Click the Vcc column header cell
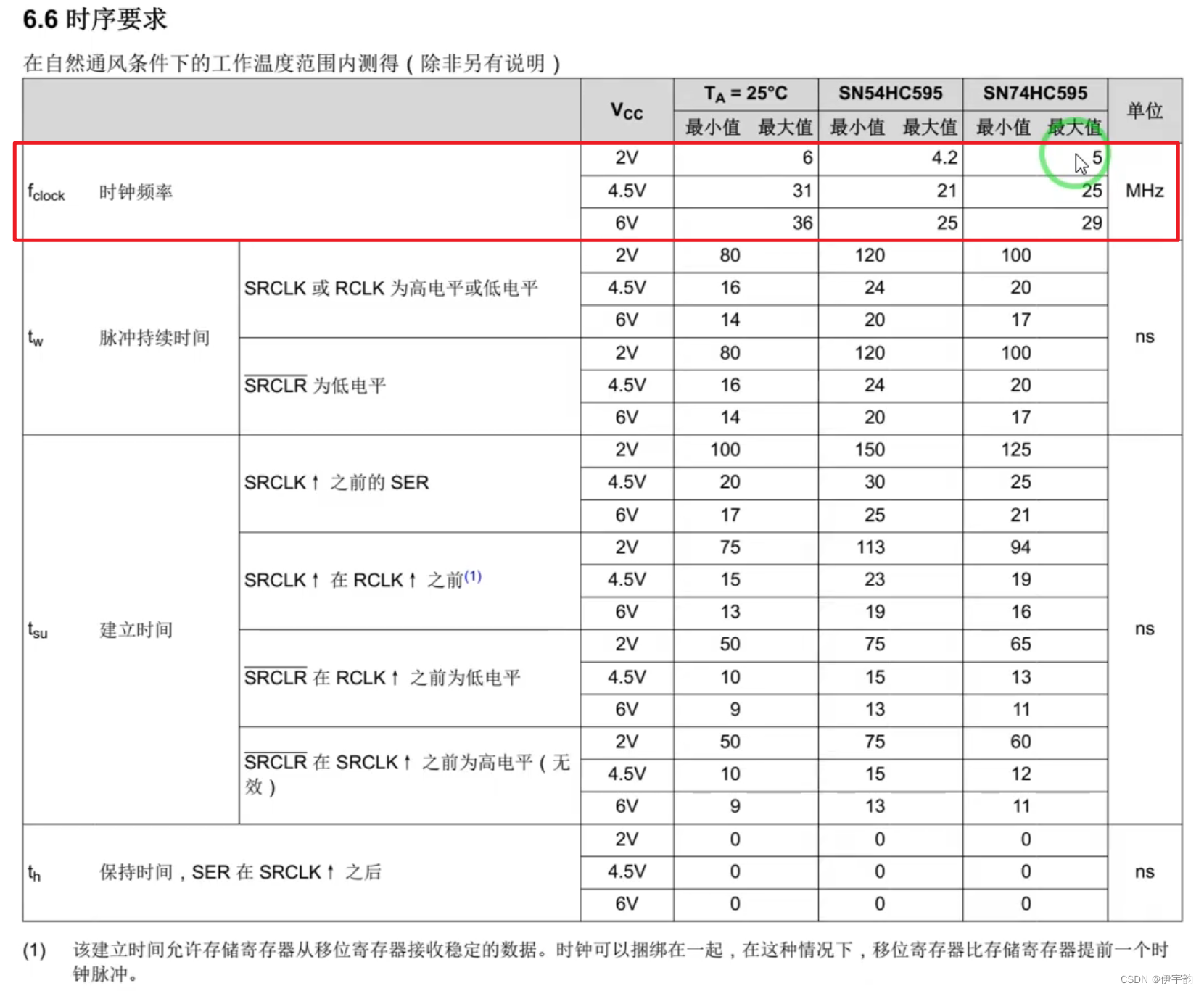1204x991 pixels. 626,110
